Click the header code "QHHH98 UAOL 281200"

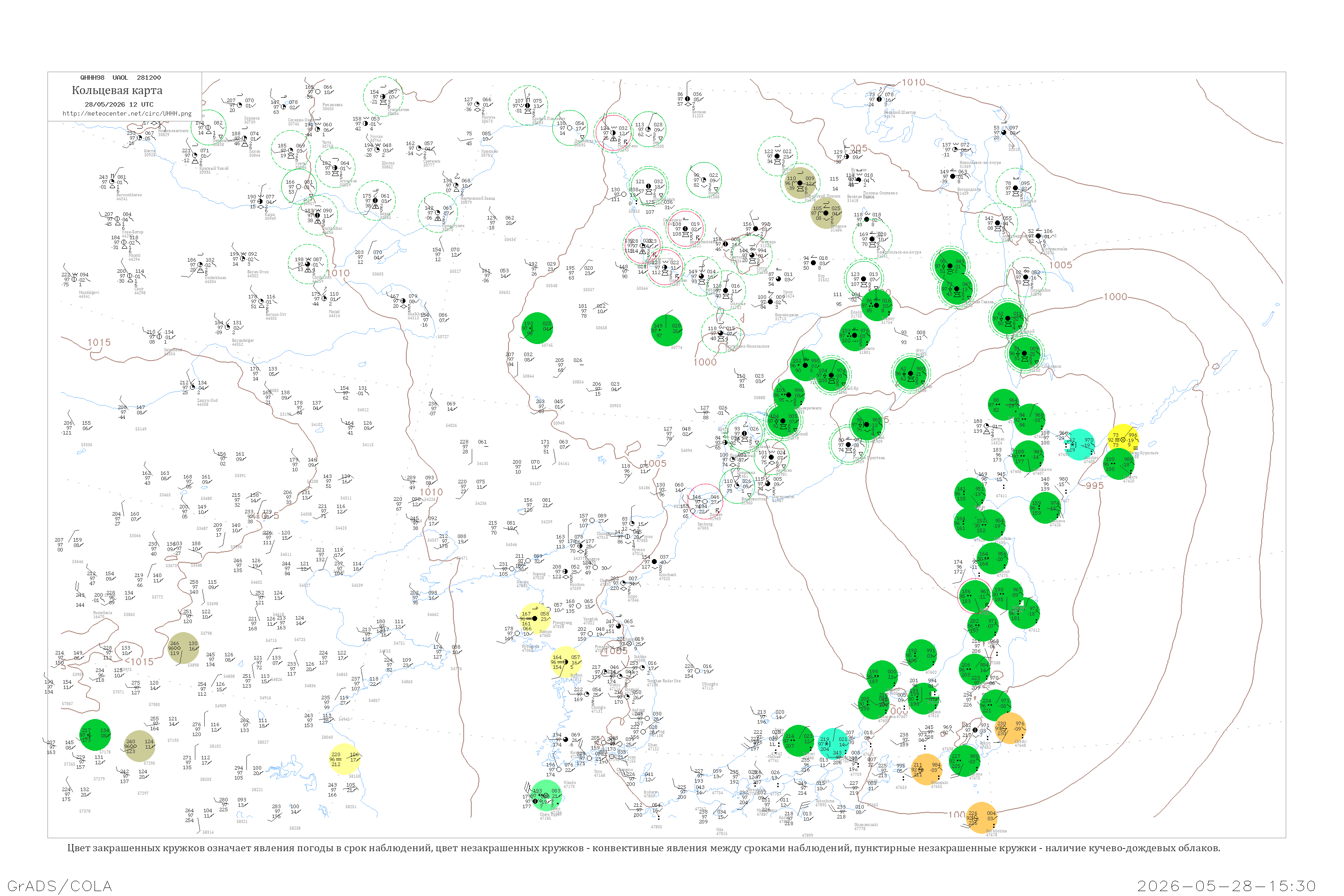point(121,78)
